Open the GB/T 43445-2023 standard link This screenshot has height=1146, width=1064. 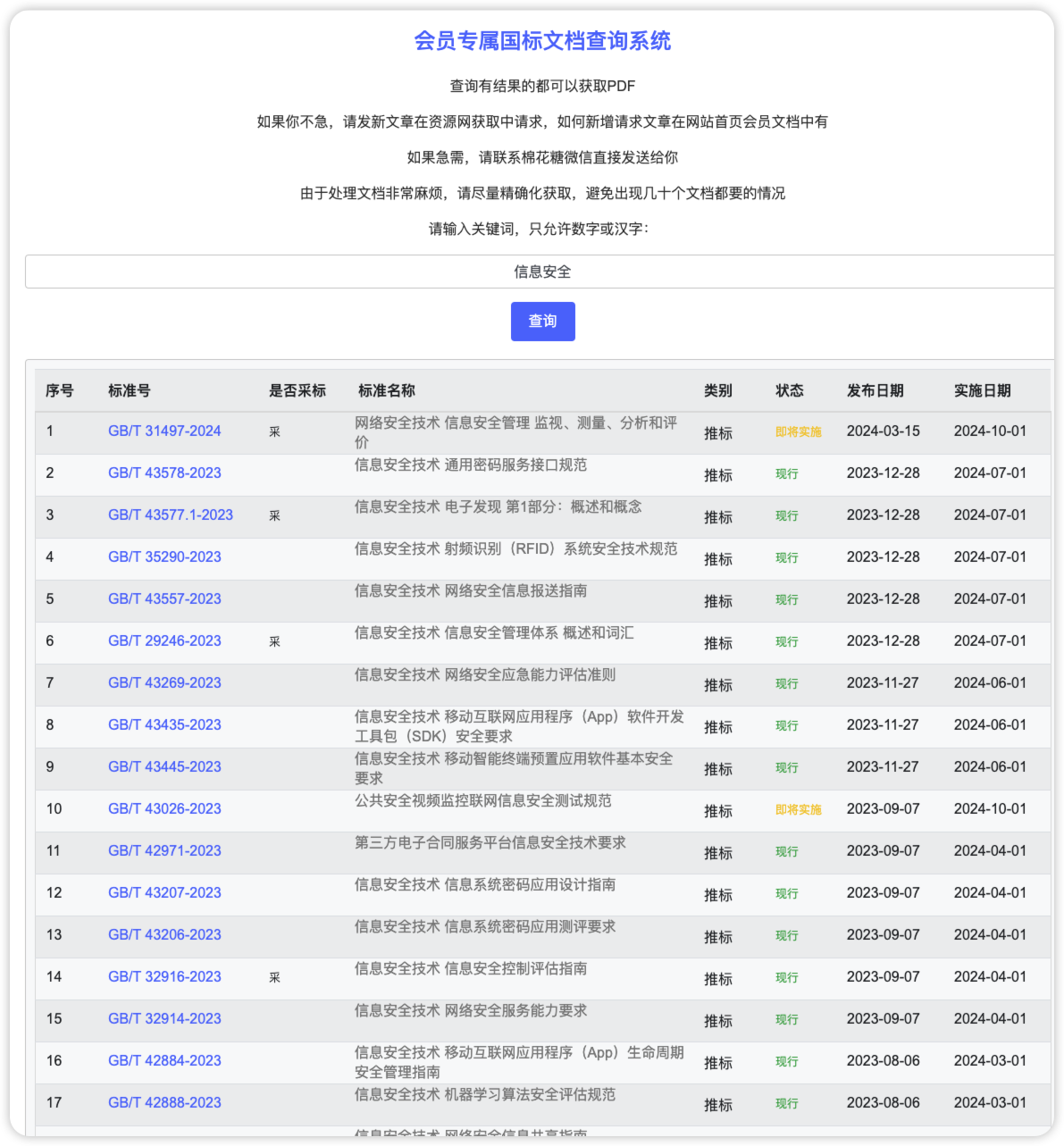click(164, 766)
